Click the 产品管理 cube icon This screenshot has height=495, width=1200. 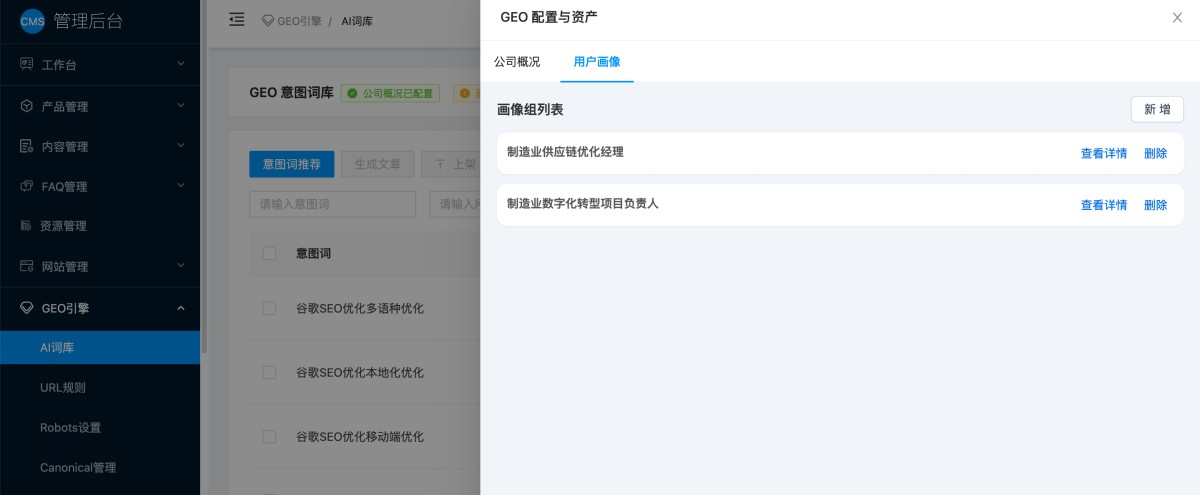pos(27,106)
